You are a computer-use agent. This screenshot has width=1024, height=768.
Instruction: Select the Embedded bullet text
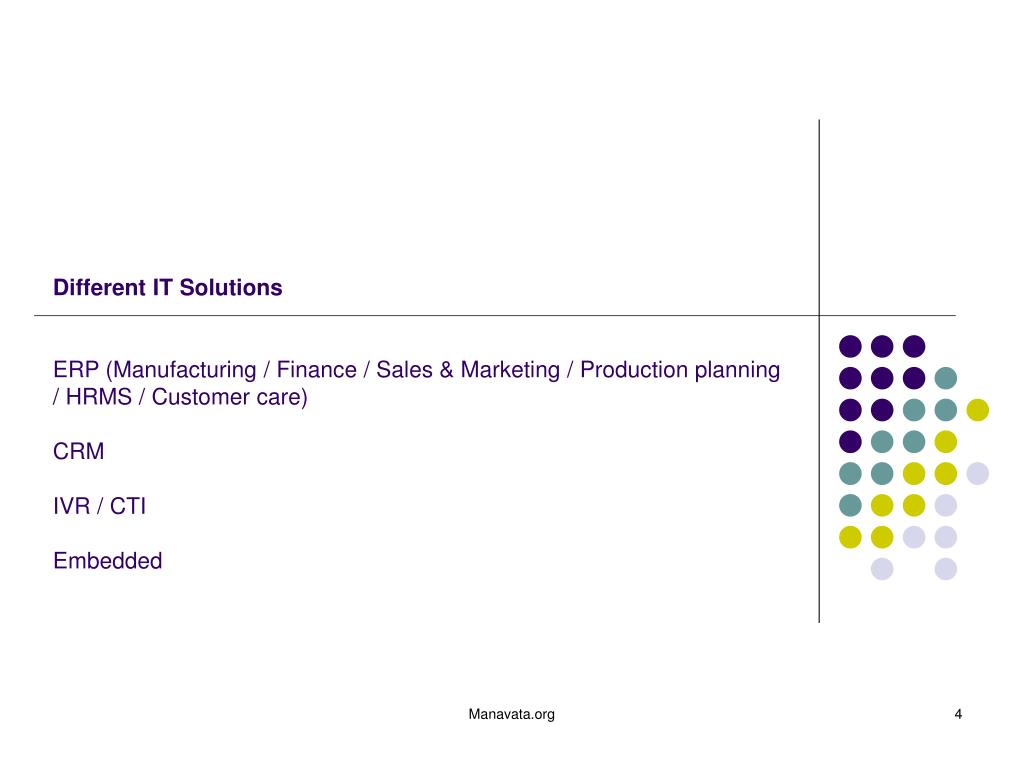click(108, 561)
